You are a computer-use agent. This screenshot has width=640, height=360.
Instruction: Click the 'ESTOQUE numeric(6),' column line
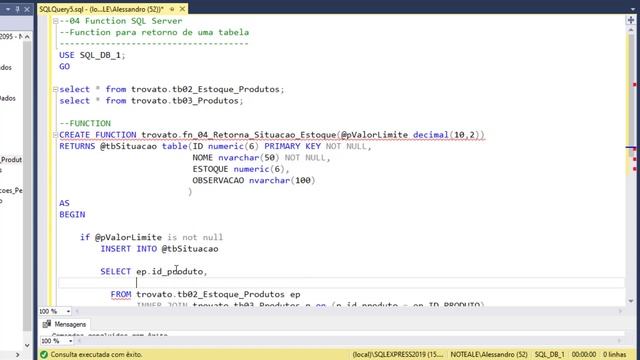(241, 169)
